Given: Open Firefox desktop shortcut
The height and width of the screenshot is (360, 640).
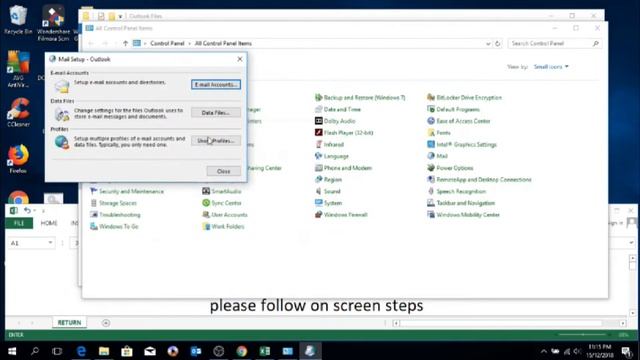Looking at the screenshot, I should pyautogui.click(x=18, y=158).
